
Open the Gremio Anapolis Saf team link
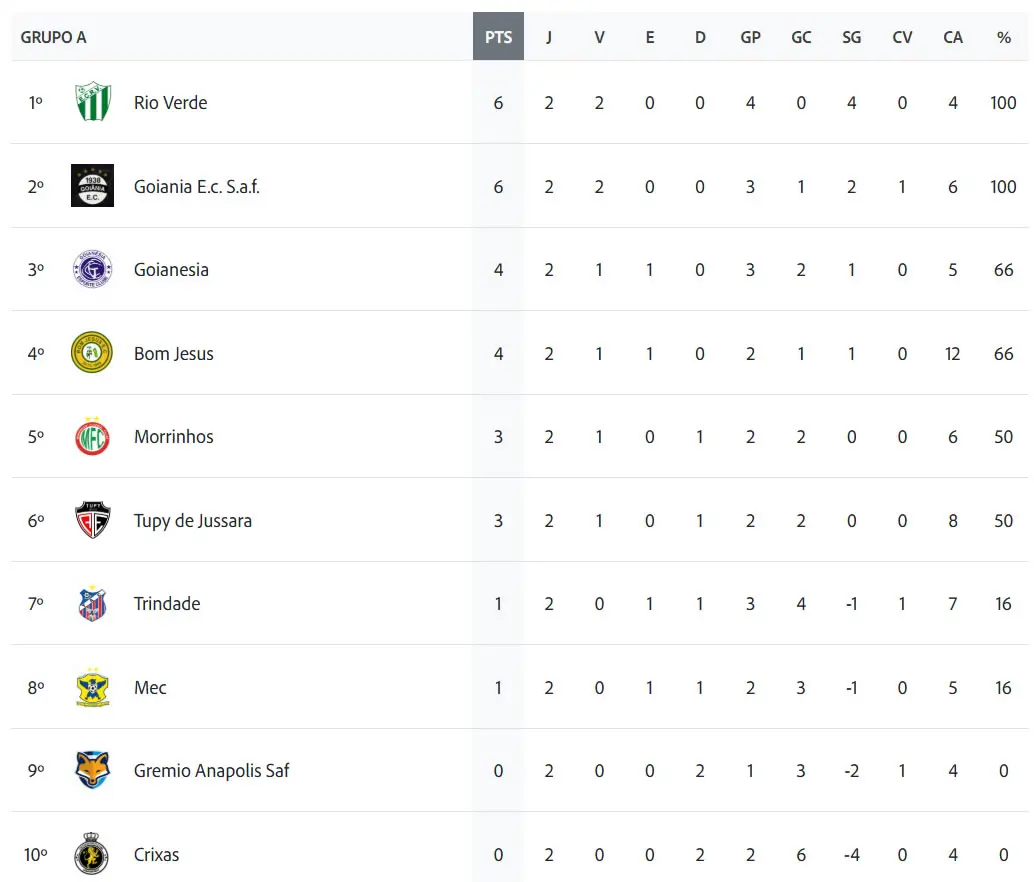click(211, 771)
